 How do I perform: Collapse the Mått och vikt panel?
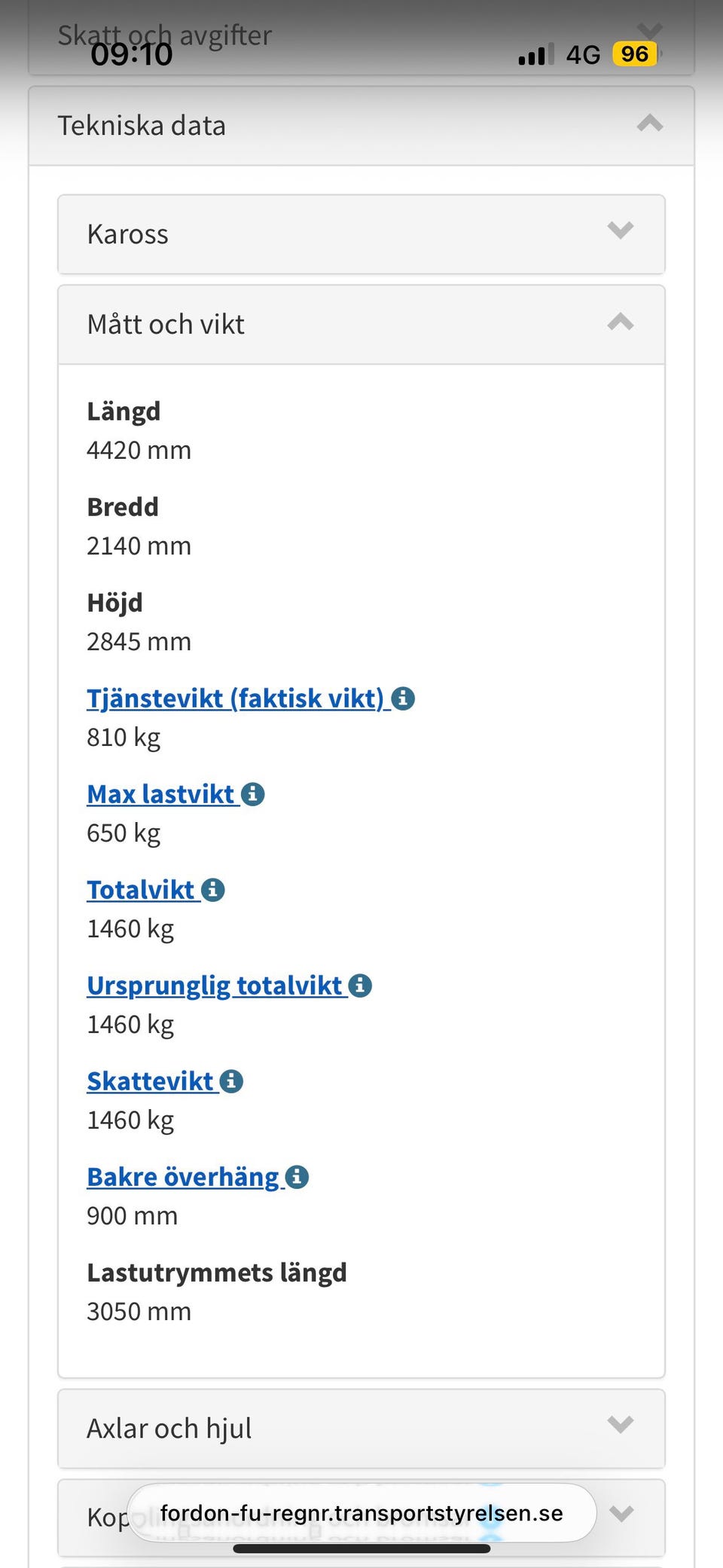tap(620, 323)
